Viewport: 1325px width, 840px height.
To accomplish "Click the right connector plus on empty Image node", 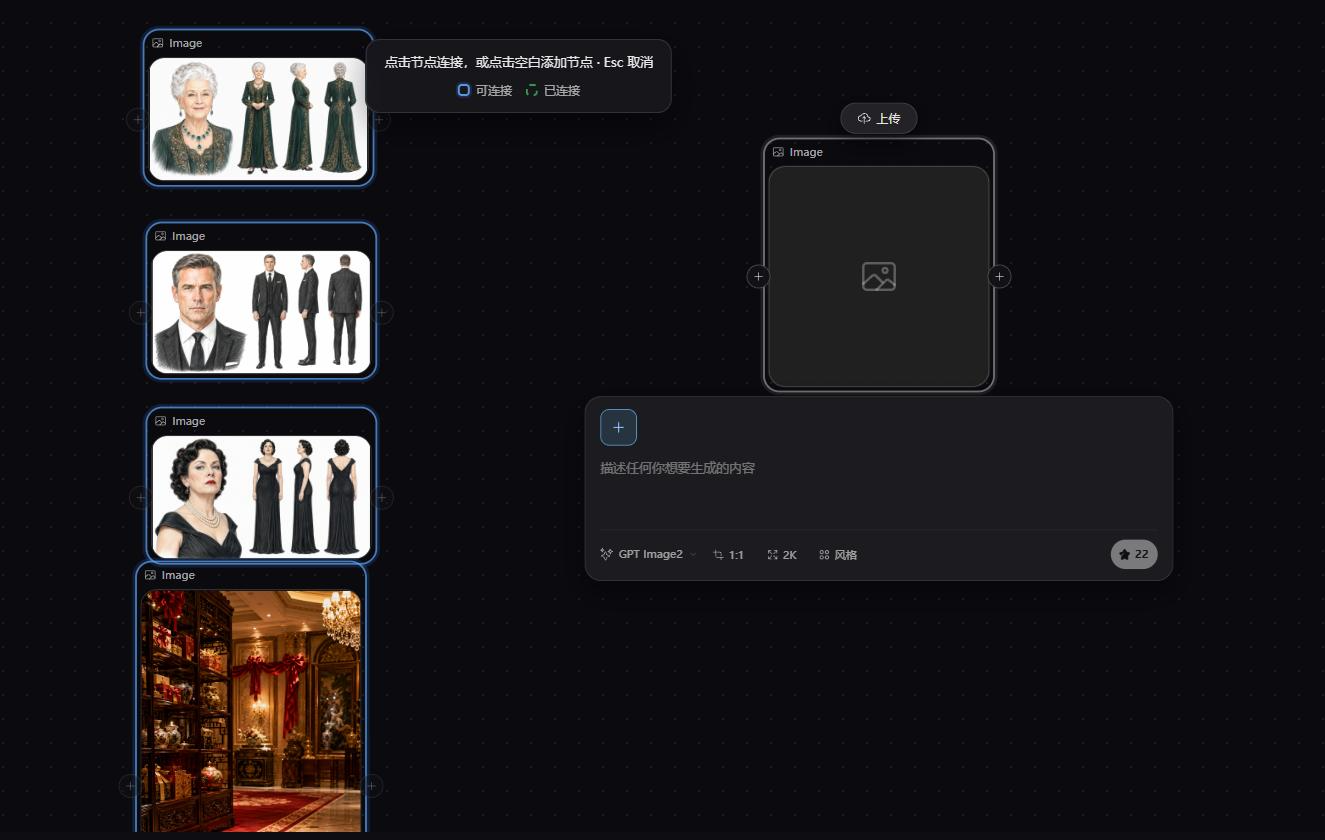I will pos(999,276).
